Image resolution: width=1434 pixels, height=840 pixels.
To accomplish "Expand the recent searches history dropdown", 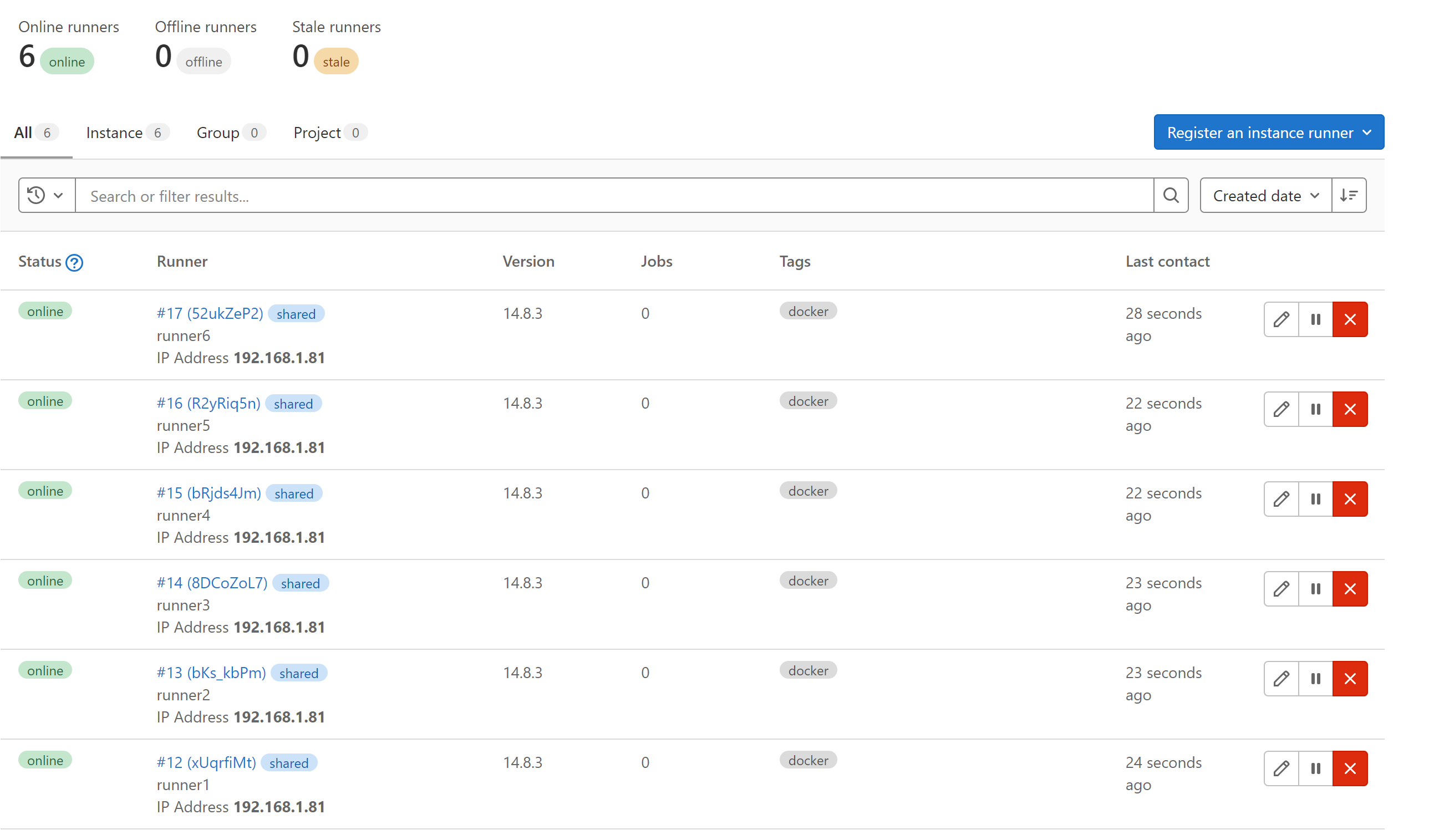I will (x=46, y=196).
